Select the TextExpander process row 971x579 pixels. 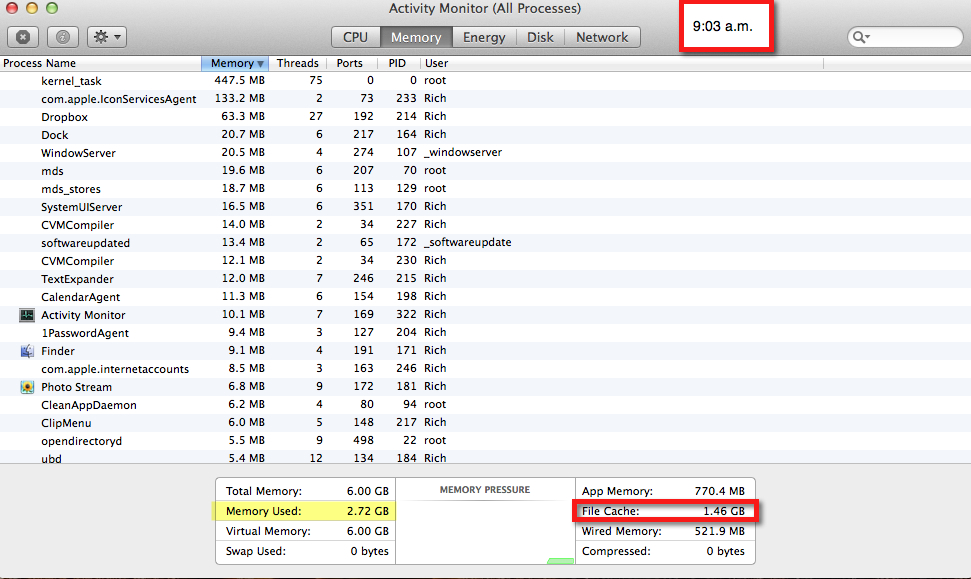click(486, 278)
